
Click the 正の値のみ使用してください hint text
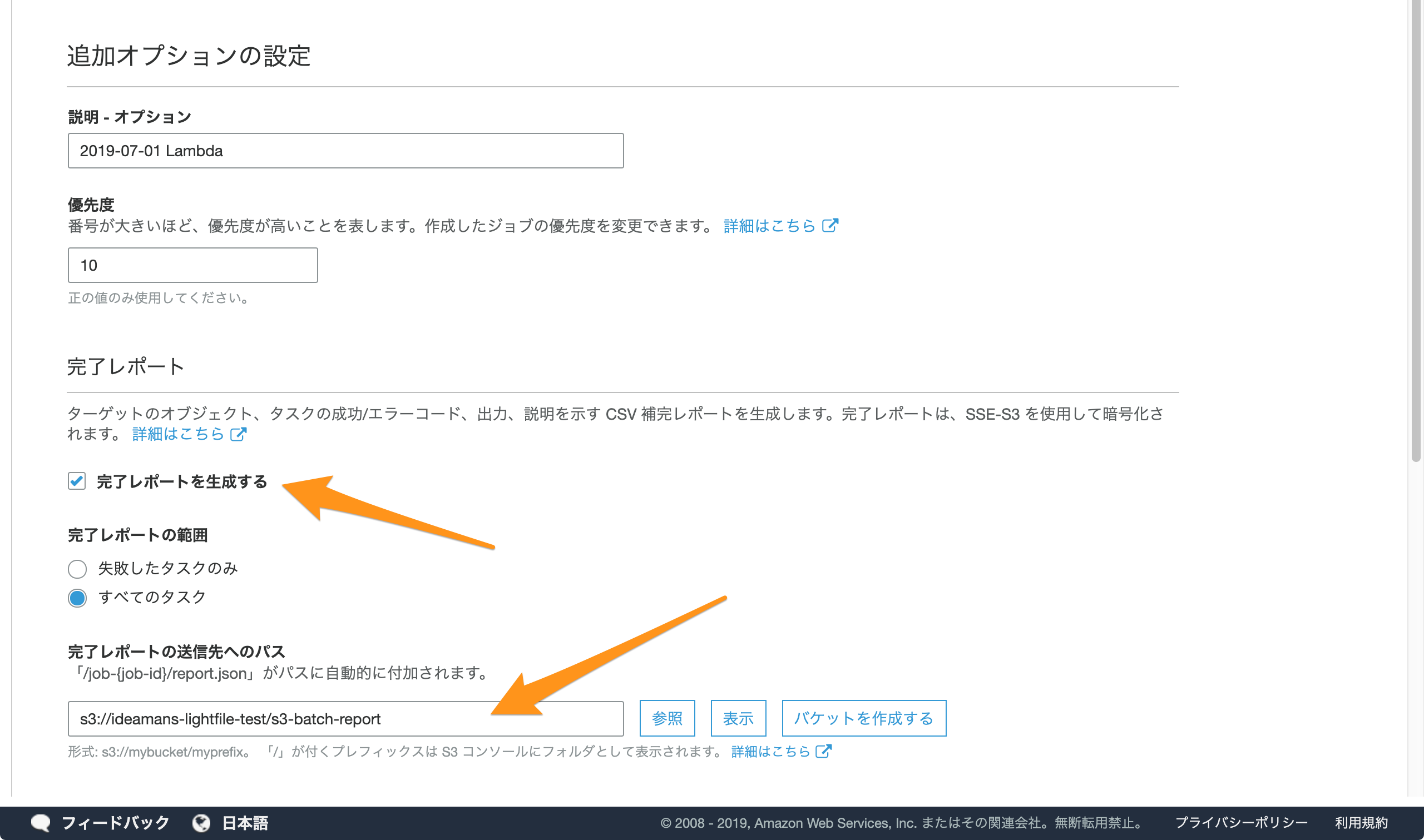(x=159, y=298)
